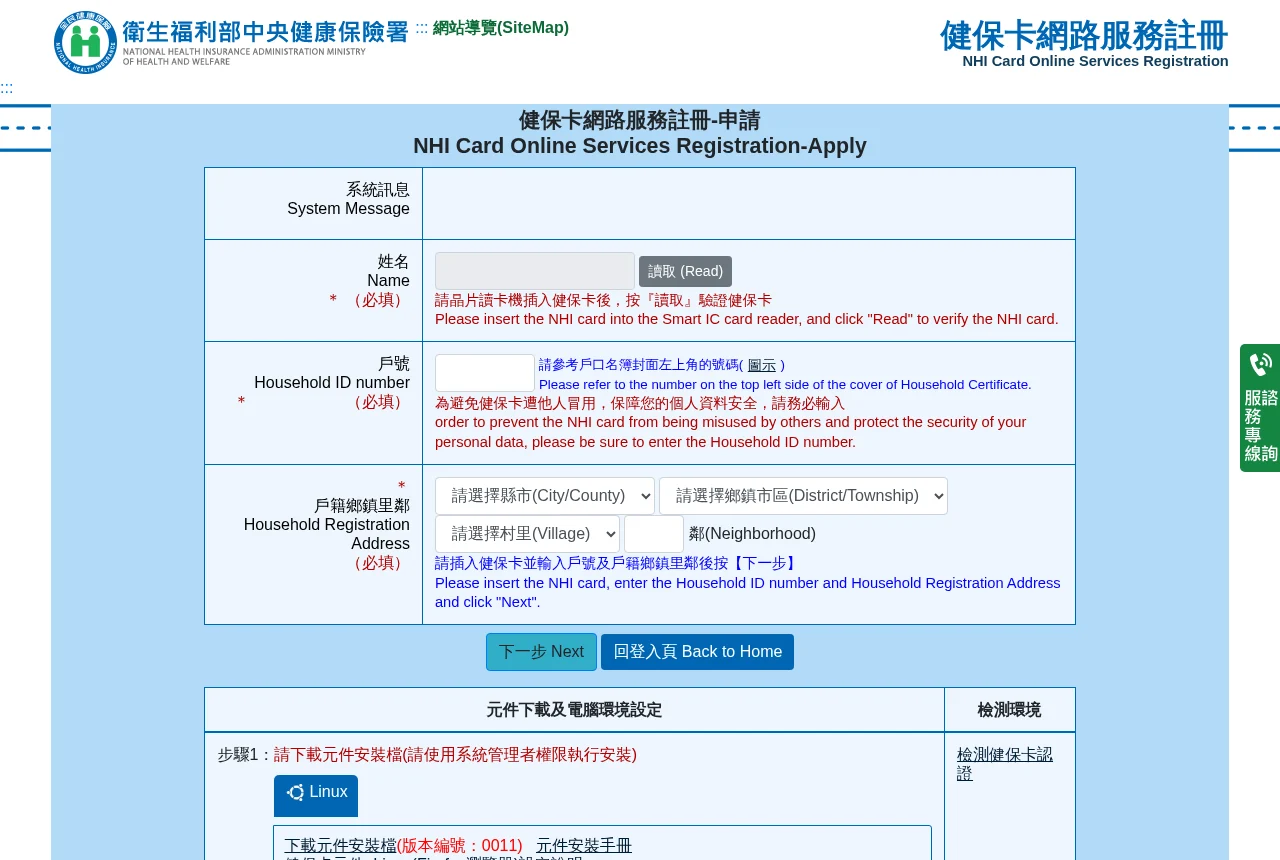Click 回登入頁 Back to Home button
This screenshot has width=1280, height=860.
coord(697,652)
